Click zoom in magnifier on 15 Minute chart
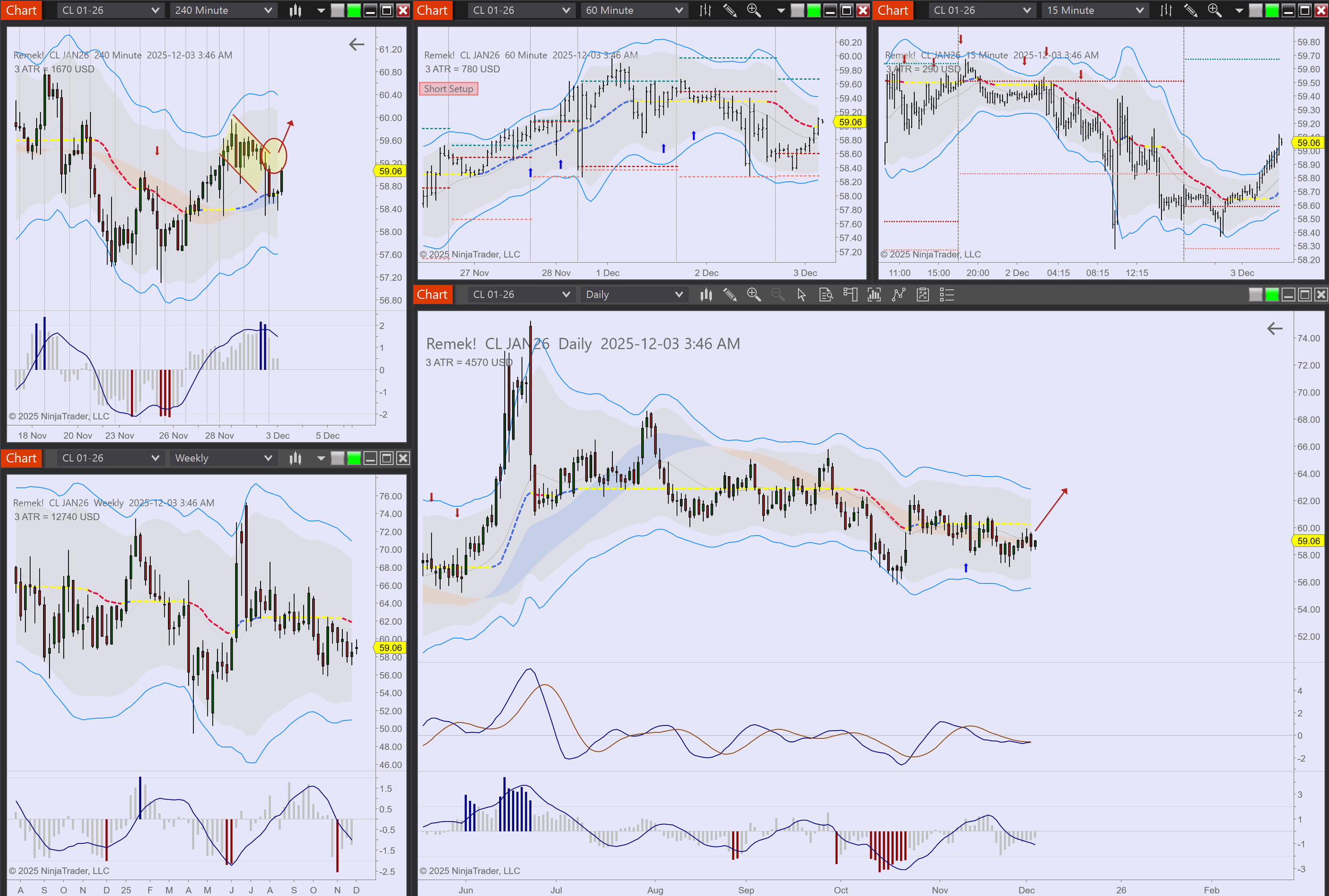1329x896 pixels. coord(1214,10)
